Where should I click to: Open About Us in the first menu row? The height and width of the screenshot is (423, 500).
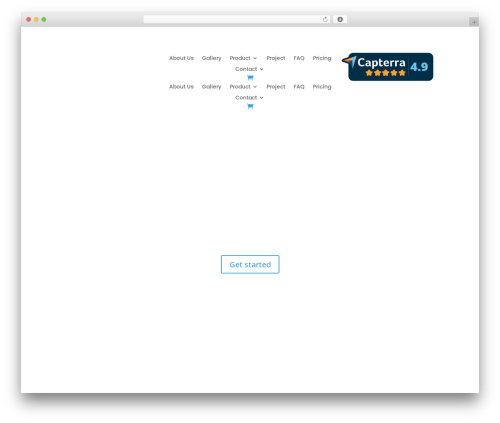181,58
